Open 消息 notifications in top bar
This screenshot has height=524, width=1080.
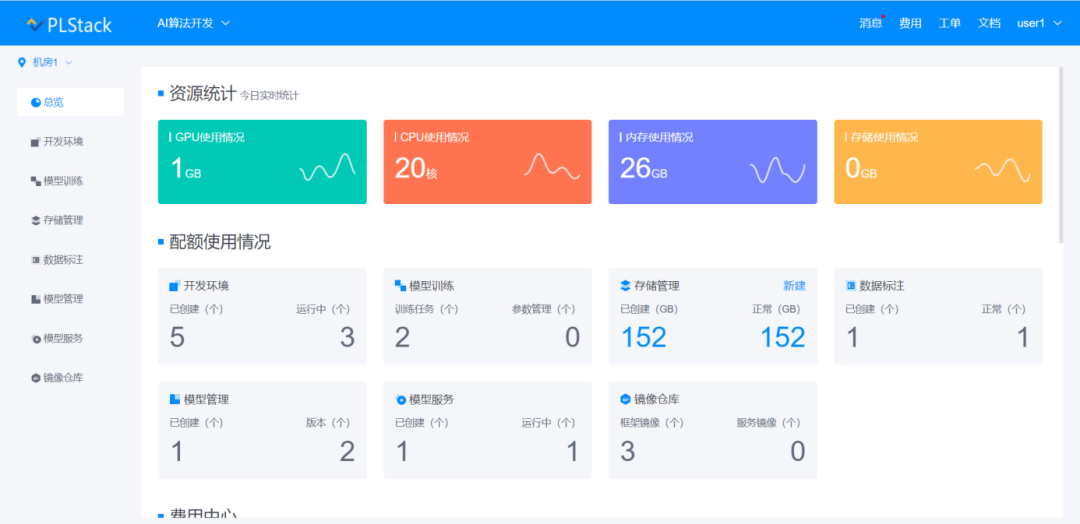[x=871, y=23]
